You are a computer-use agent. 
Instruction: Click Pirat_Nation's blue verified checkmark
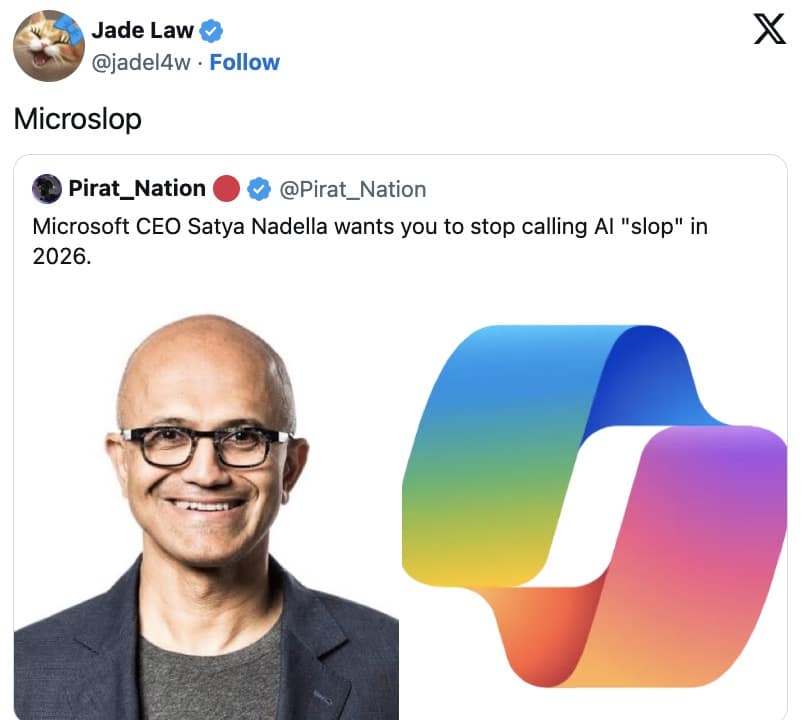click(x=259, y=189)
